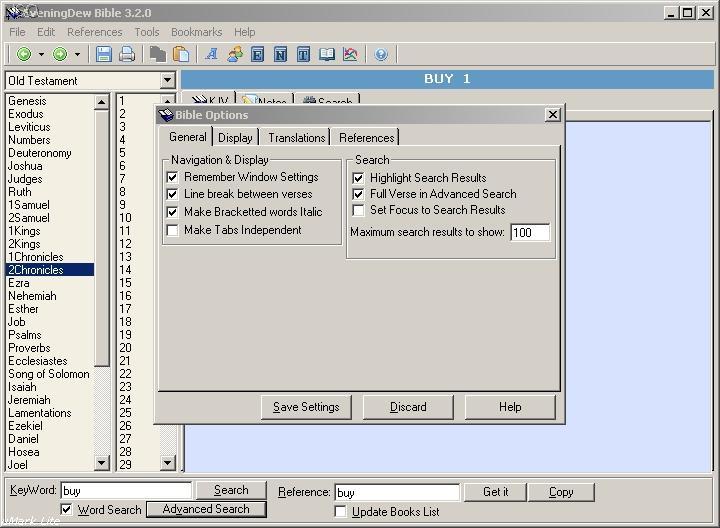Expand the Old Testament dropdown
Viewport: 720px width, 528px height.
168,80
